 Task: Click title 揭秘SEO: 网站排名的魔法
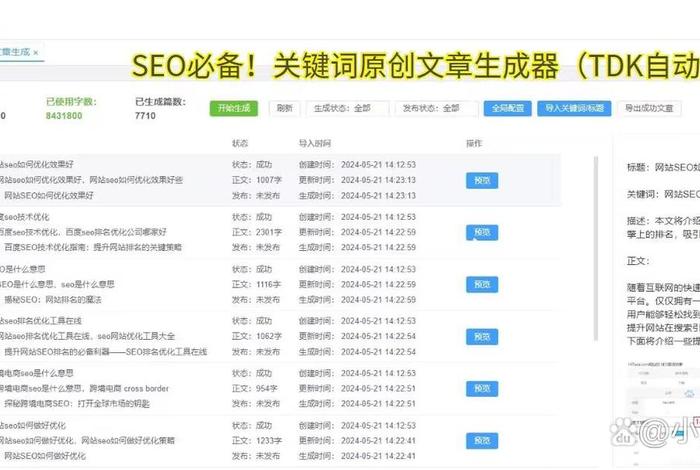pos(53,299)
